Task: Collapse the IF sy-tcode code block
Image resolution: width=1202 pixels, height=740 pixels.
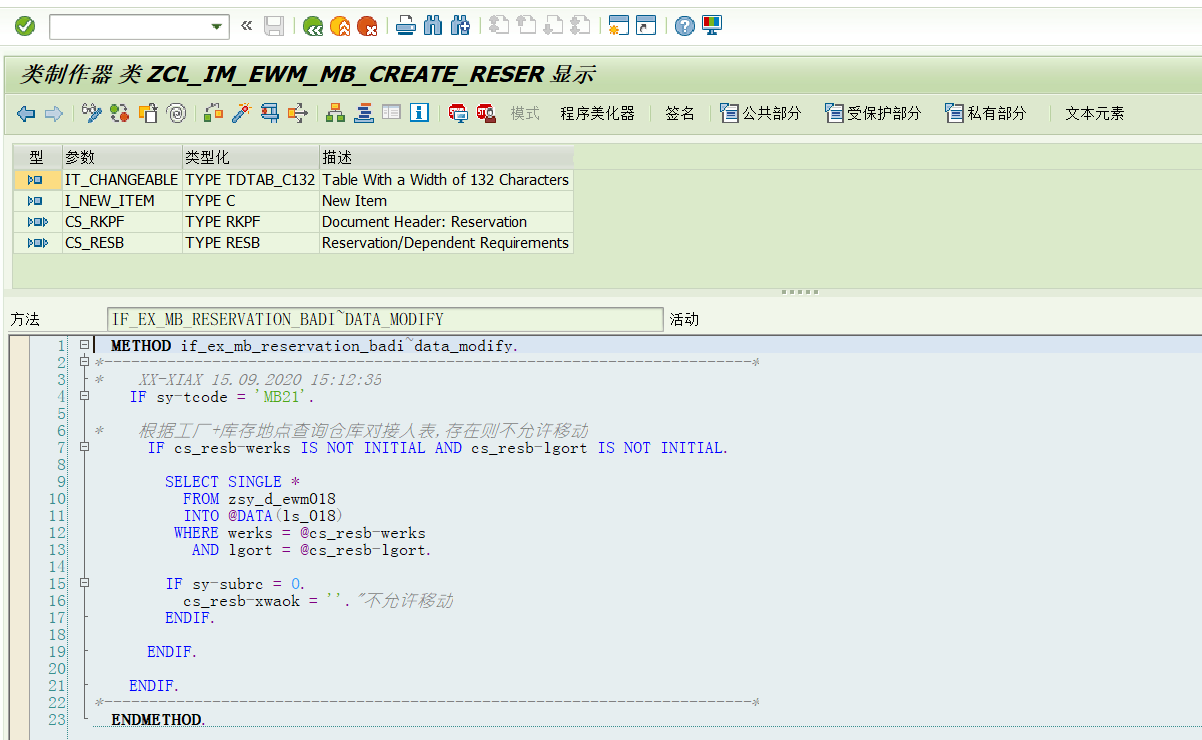Action: pyautogui.click(x=84, y=396)
